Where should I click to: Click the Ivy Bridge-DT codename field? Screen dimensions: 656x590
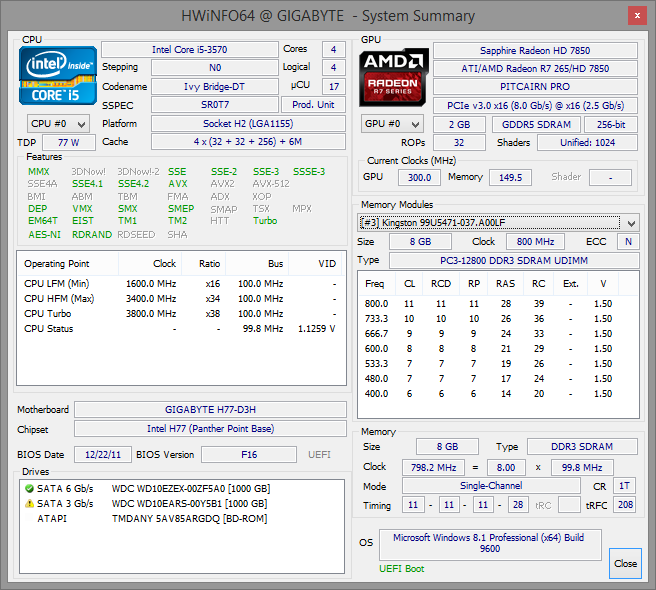click(215, 87)
